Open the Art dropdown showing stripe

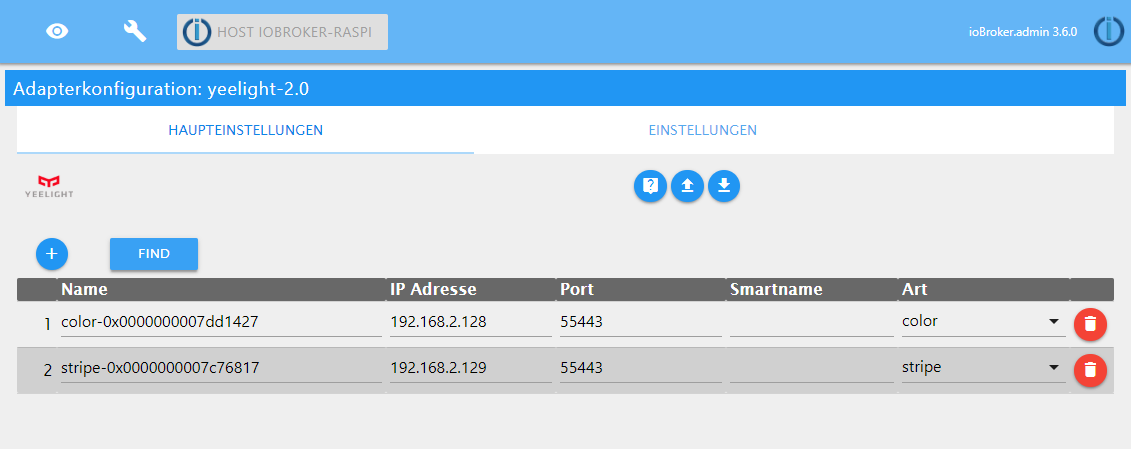tap(980, 368)
